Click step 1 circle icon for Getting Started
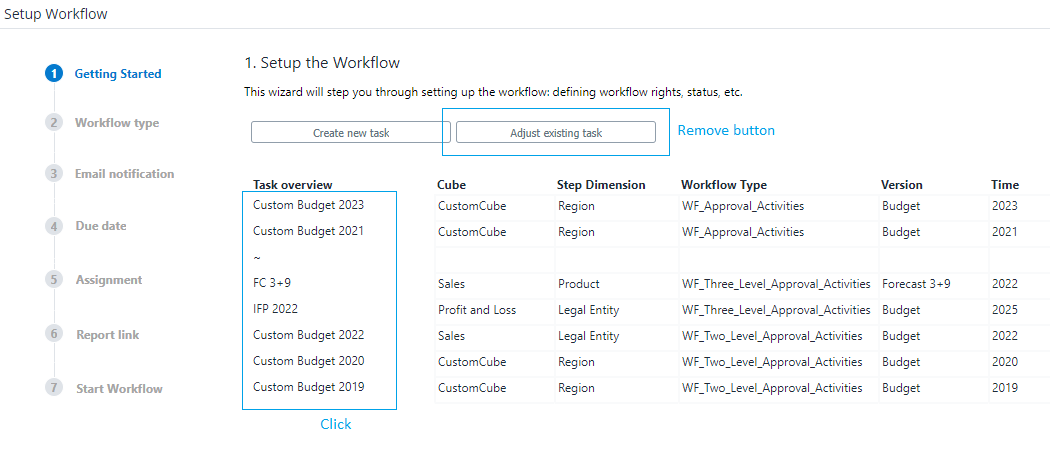The image size is (1050, 467). coord(54,73)
